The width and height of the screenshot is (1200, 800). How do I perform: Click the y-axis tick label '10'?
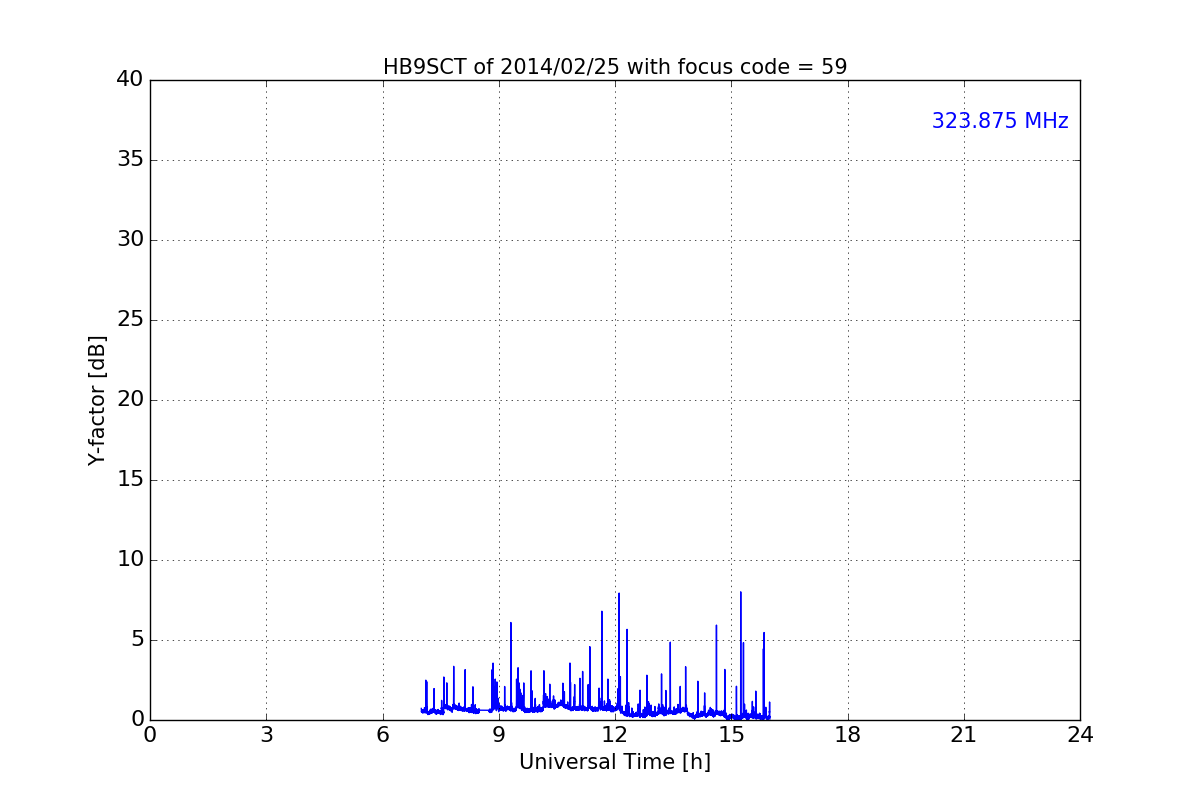[130, 560]
